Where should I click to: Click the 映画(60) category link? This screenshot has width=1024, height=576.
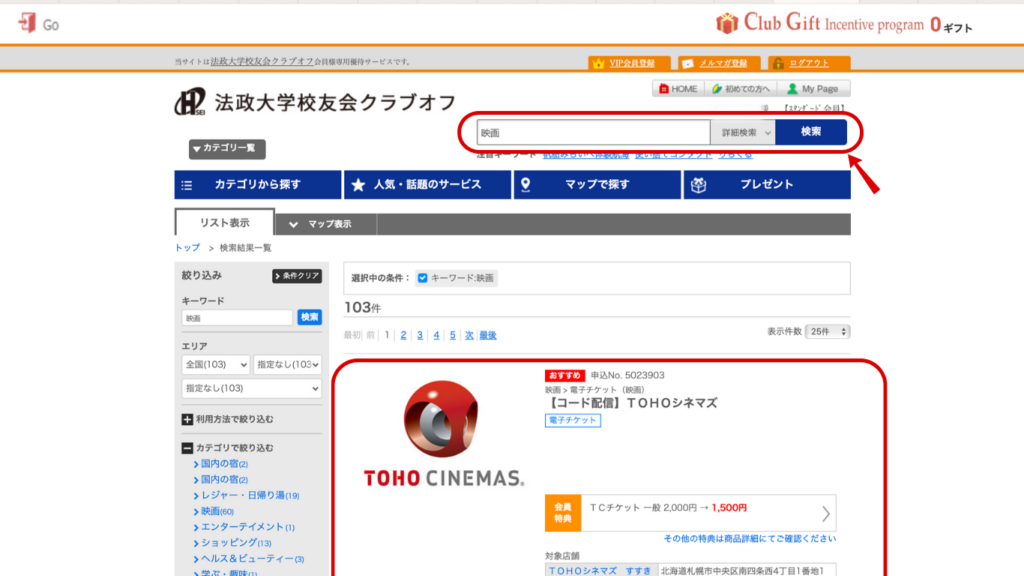point(217,511)
